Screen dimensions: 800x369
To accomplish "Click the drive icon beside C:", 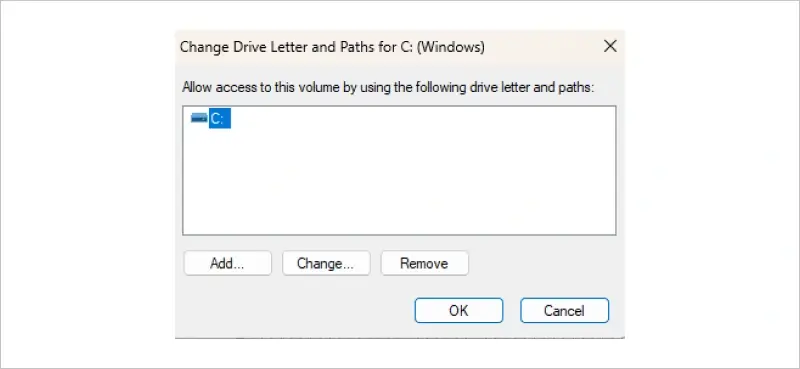I will 199,118.
